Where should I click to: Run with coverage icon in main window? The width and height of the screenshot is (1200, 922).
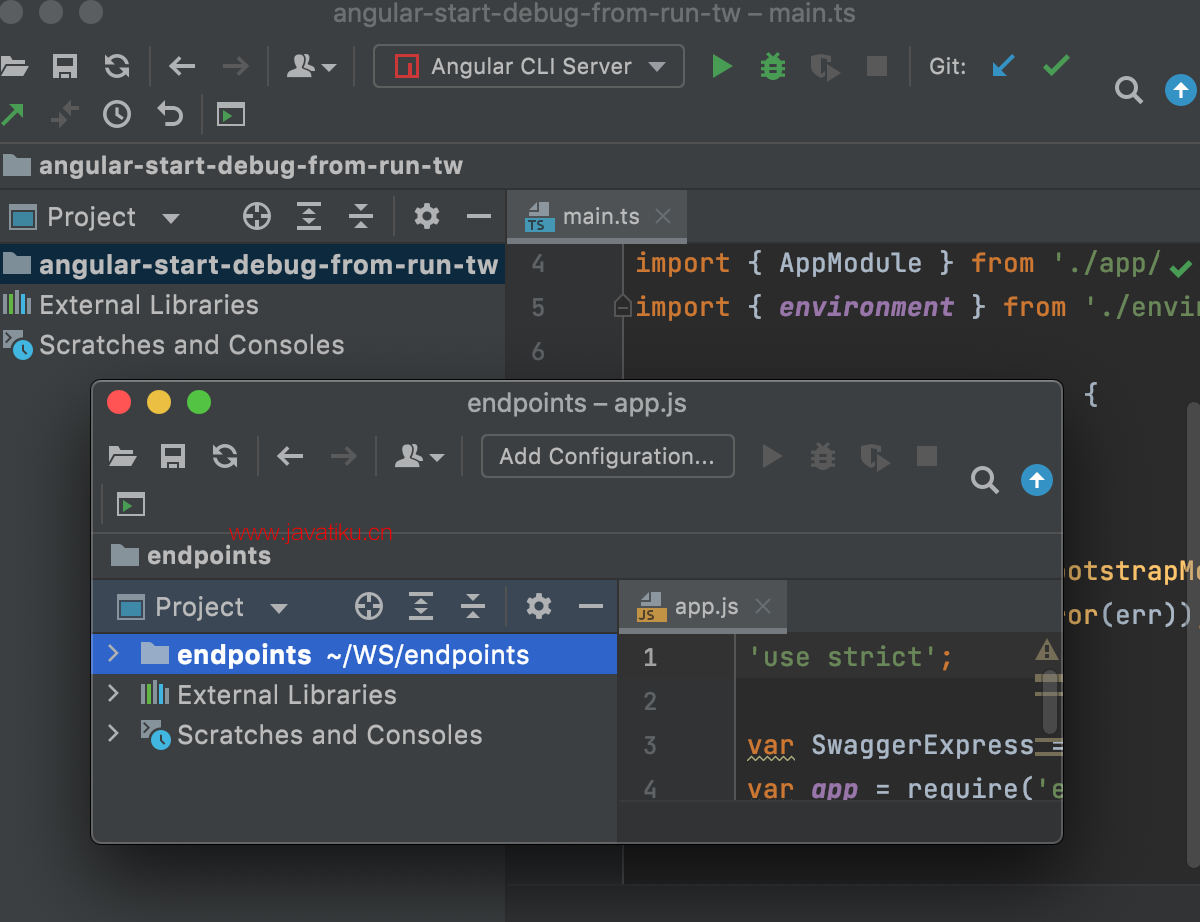click(824, 67)
